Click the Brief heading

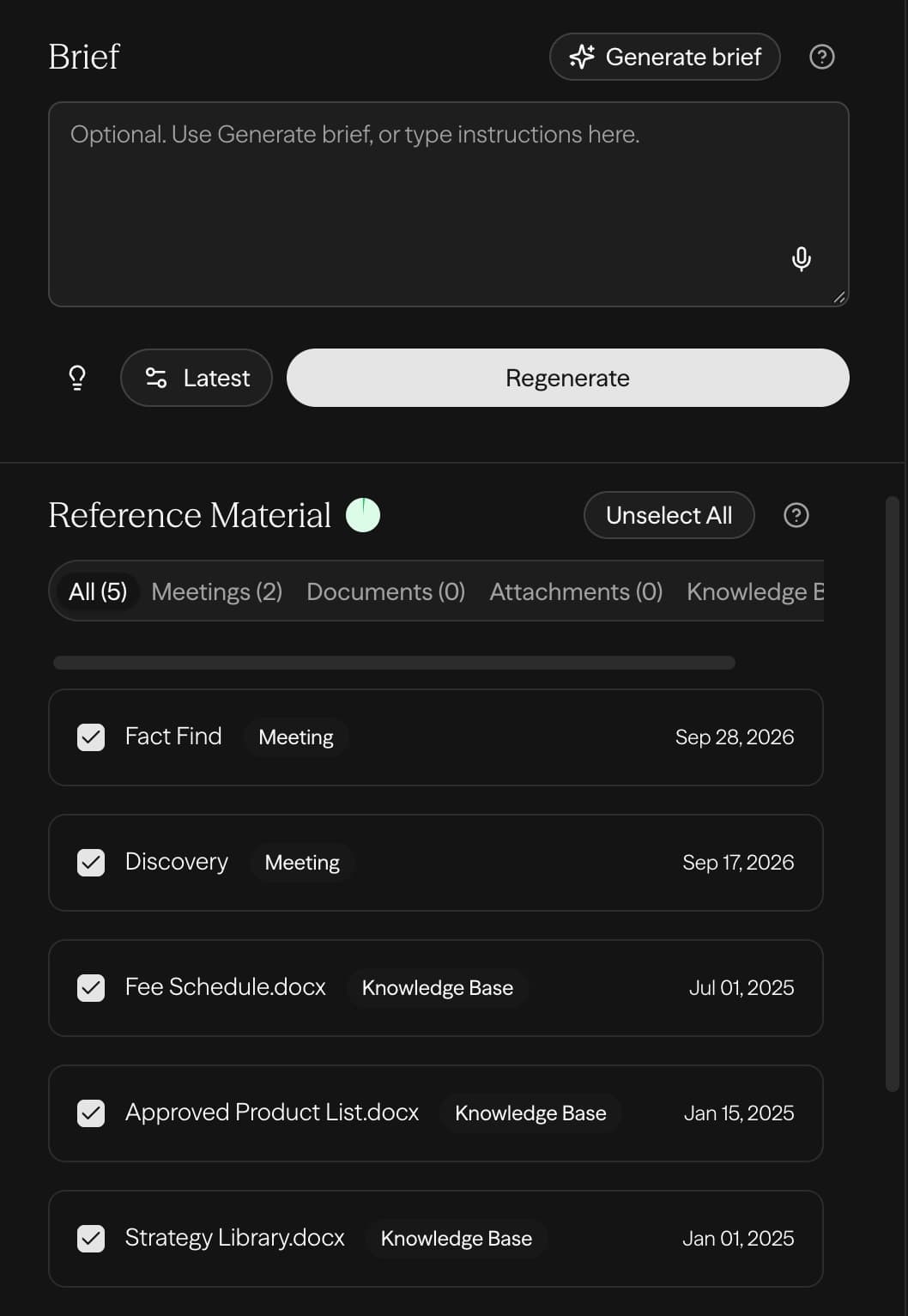pos(84,57)
